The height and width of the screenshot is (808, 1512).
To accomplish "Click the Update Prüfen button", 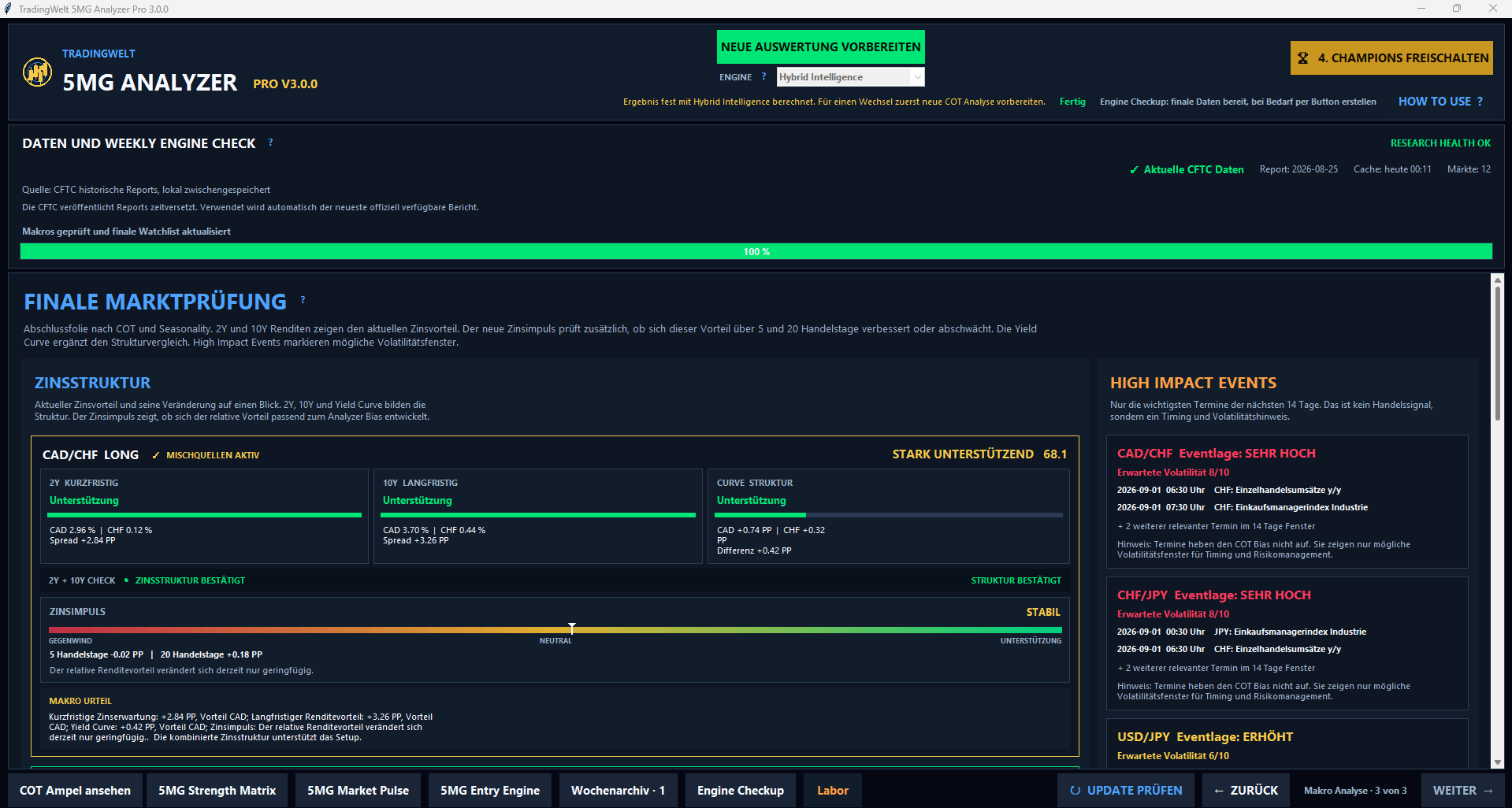I will (1126, 791).
